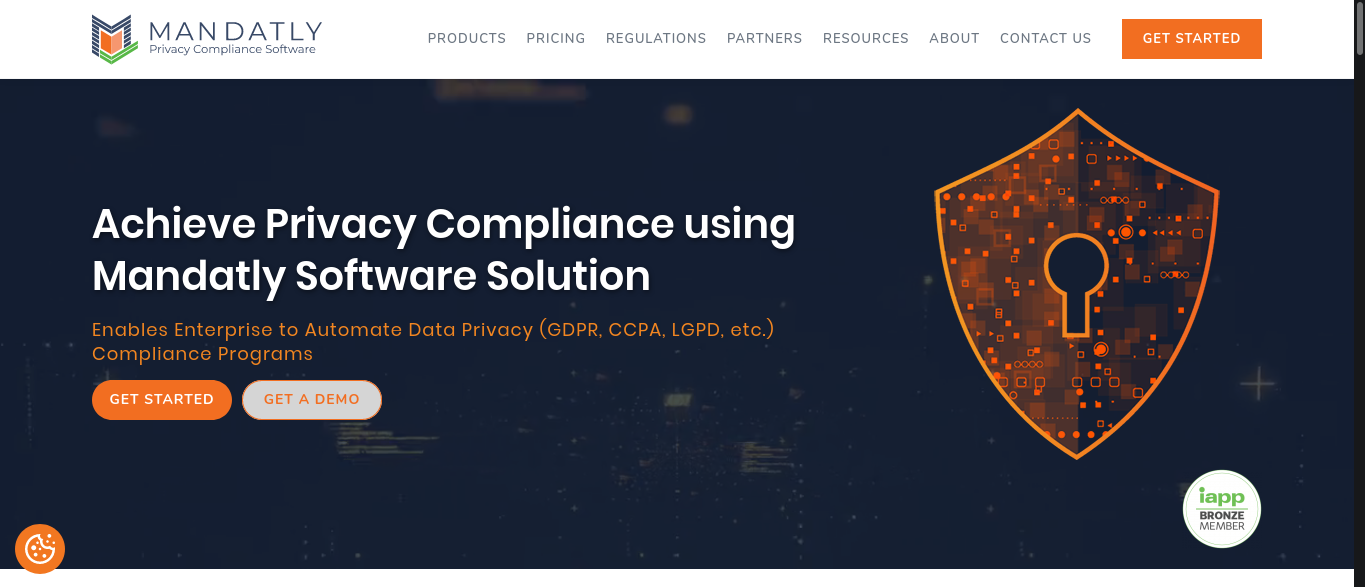Open the Partners menu
The width and height of the screenshot is (1365, 587).
[764, 38]
